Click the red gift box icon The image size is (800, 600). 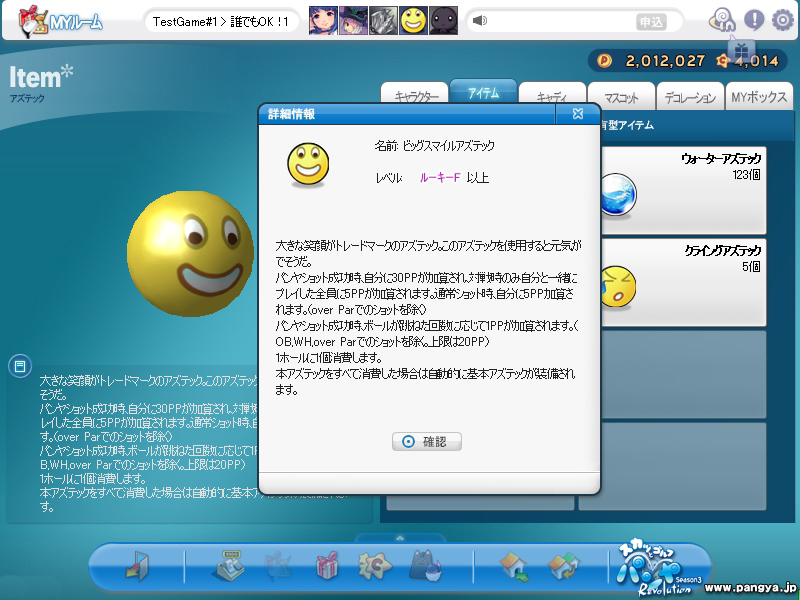(x=327, y=567)
